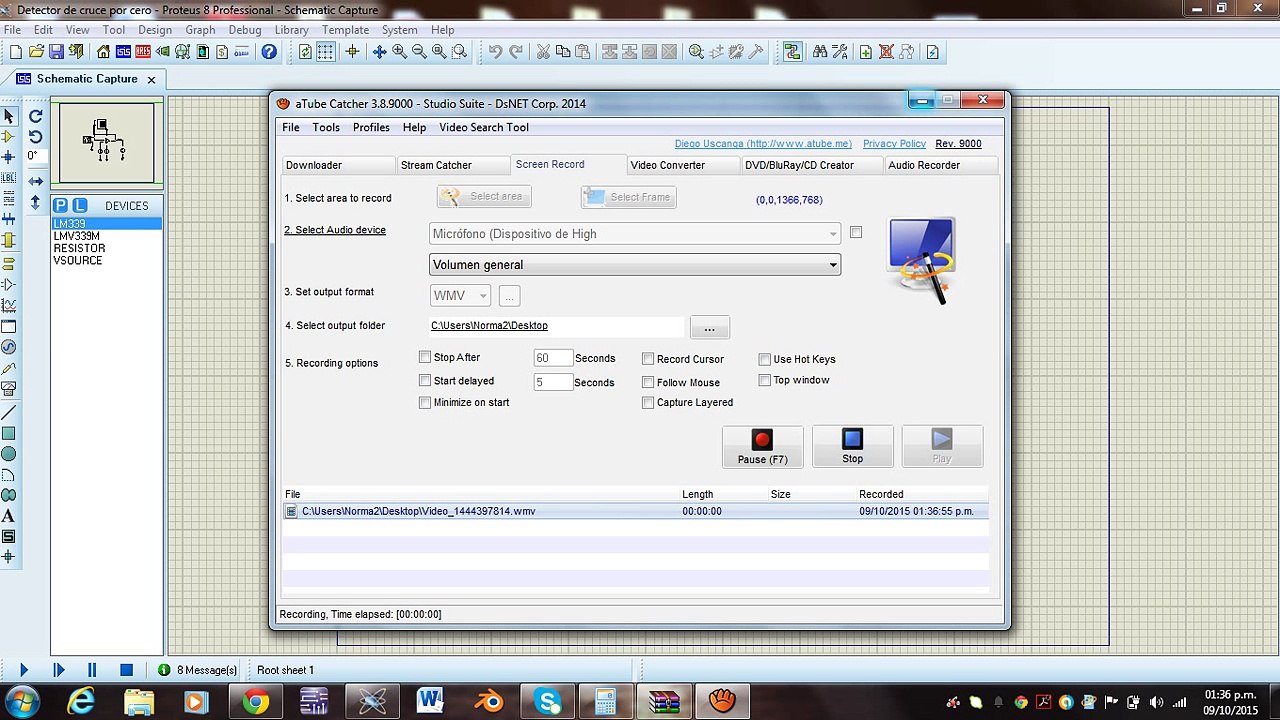Image resolution: width=1280 pixels, height=720 pixels.
Task: Open the Proteus Debug menu
Action: coord(245,30)
